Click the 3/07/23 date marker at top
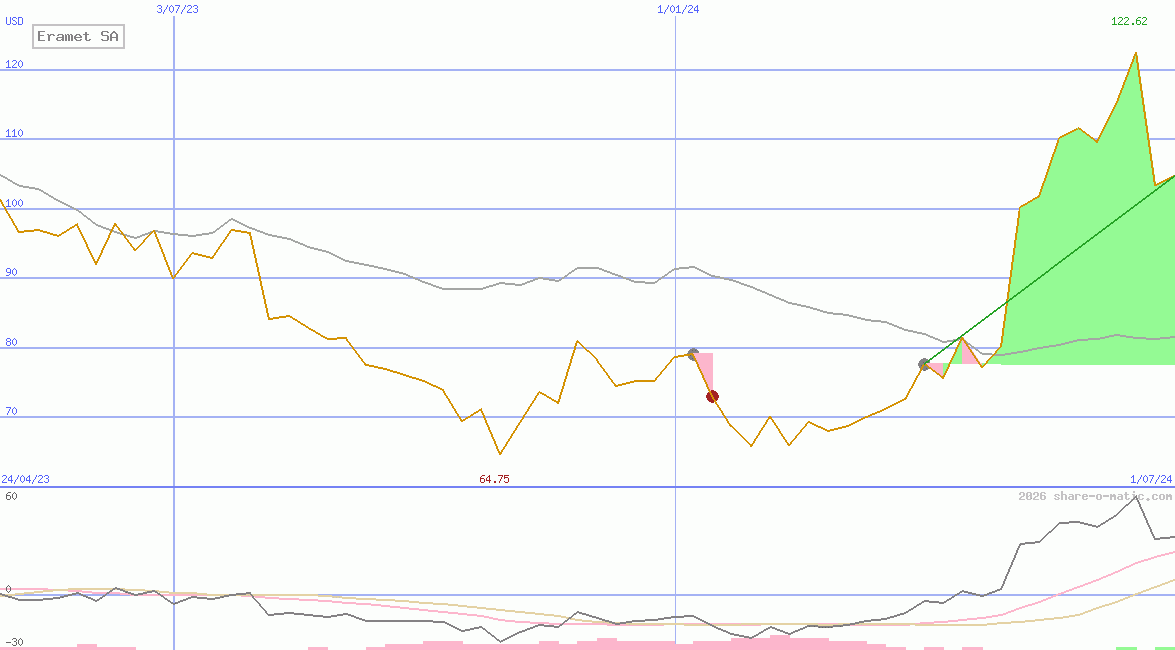The height and width of the screenshot is (650, 1175). (178, 9)
